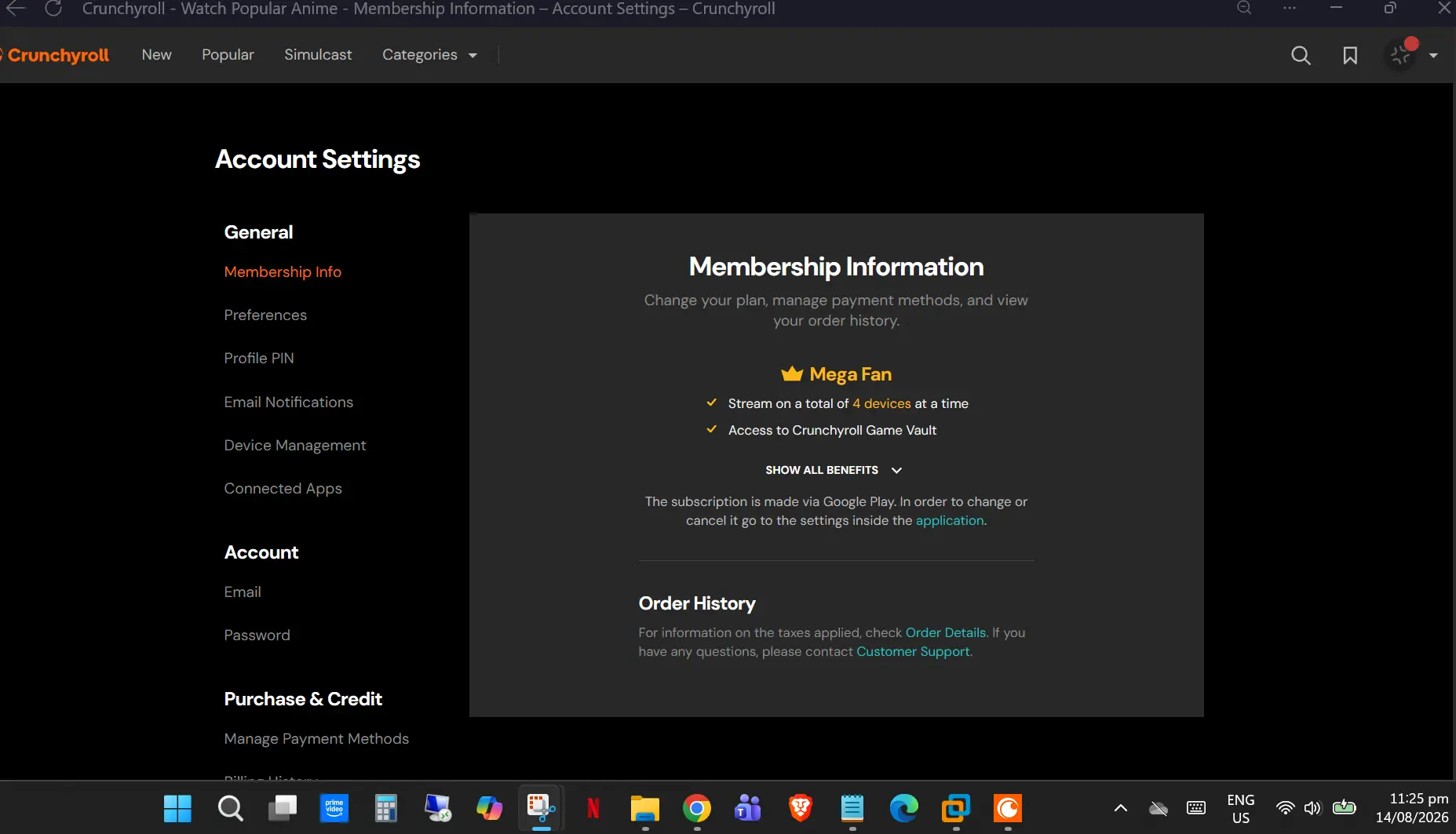Click the battery status icon
Image resolution: width=1456 pixels, height=834 pixels.
1345,807
